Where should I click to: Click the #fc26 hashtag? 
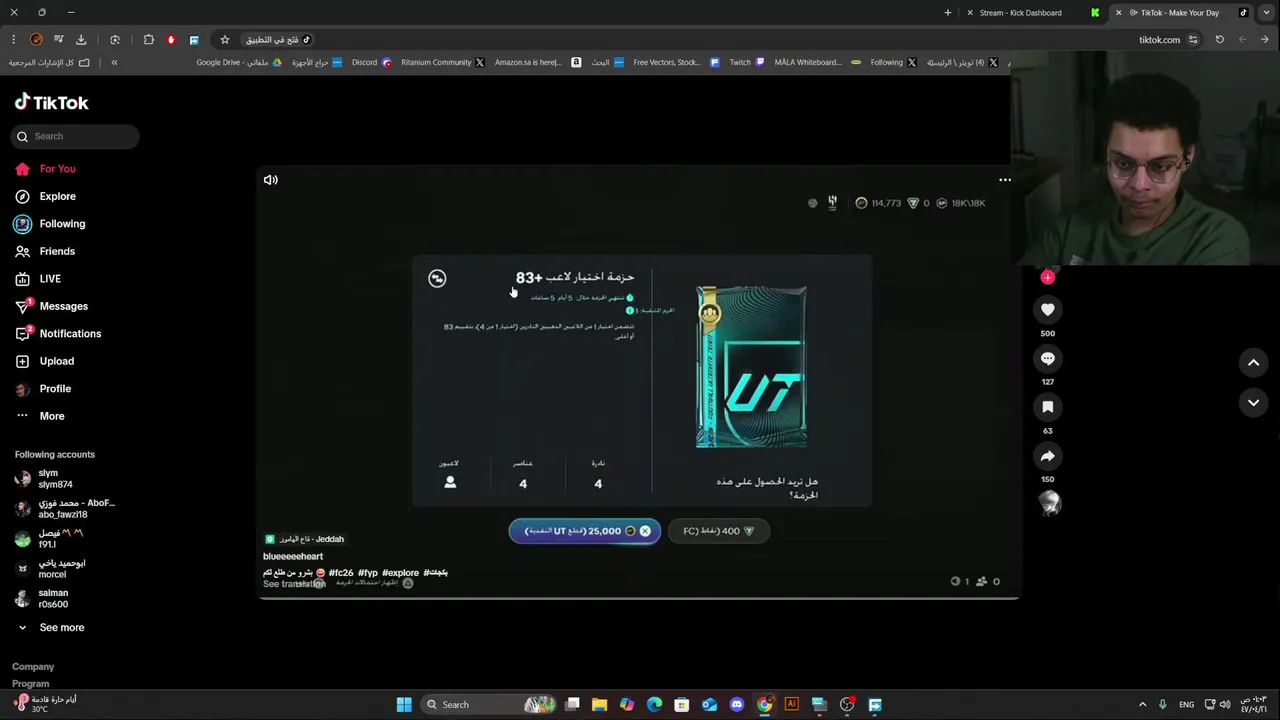[341, 573]
